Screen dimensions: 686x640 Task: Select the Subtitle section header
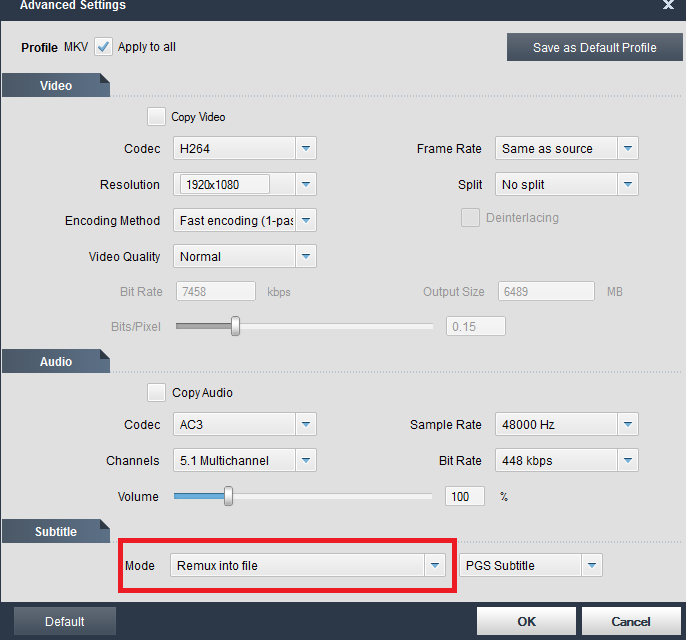point(56,531)
